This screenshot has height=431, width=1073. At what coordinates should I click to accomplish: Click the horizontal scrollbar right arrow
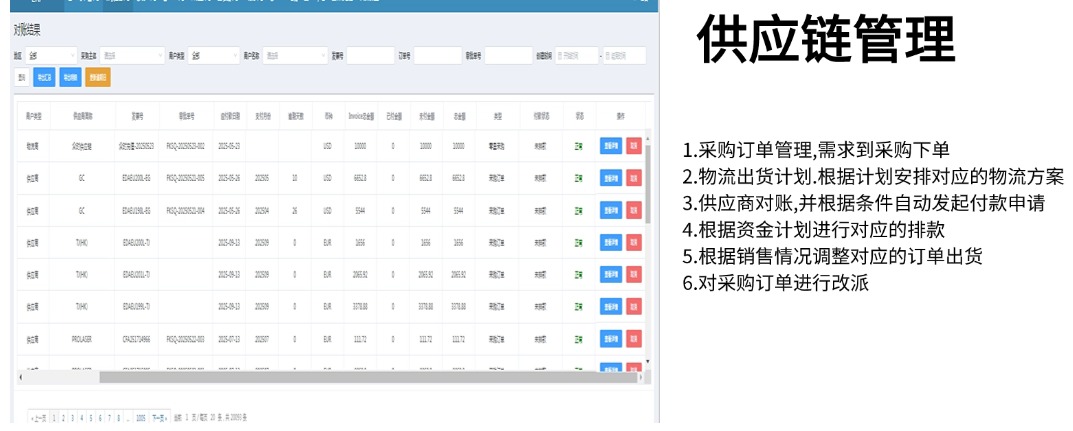tap(640, 377)
